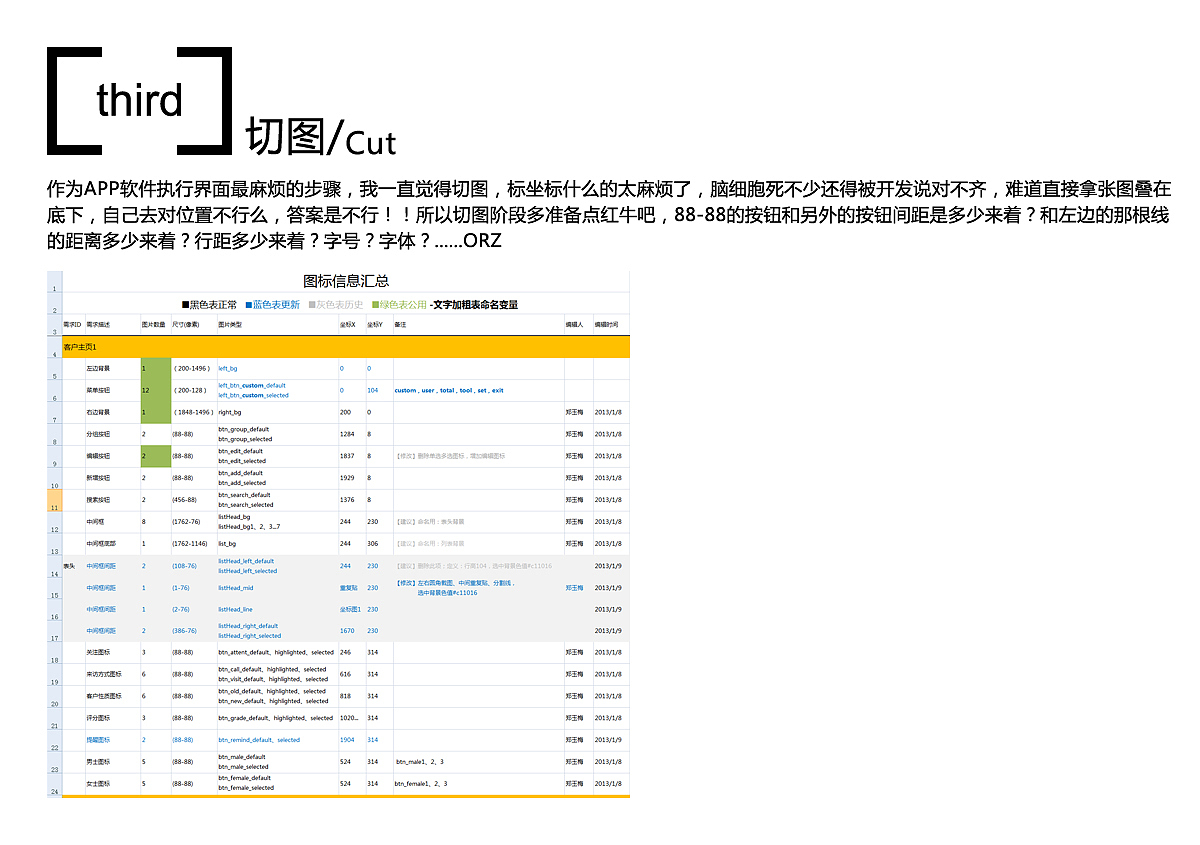Click the black square in the 黑色表正常 legend
The height and width of the screenshot is (845, 1200).
[185, 305]
